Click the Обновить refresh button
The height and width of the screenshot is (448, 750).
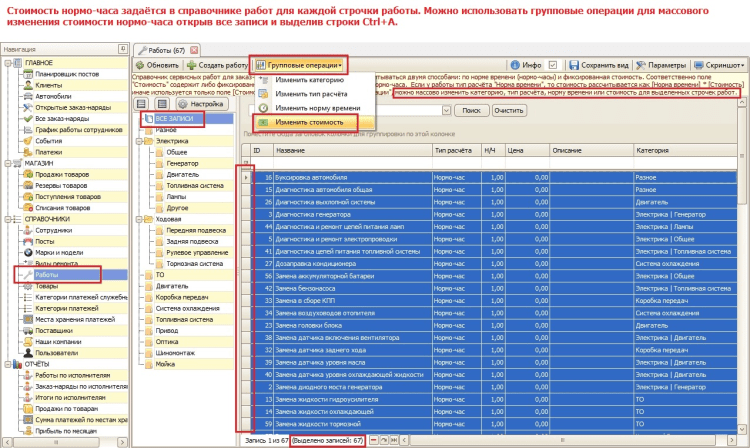click(158, 64)
